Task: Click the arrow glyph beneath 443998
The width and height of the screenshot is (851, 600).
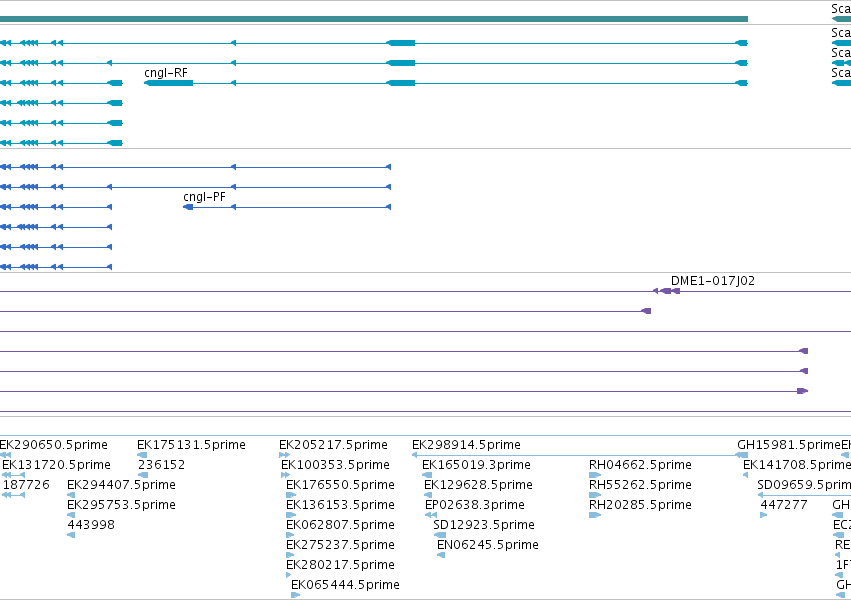Action: [x=71, y=535]
